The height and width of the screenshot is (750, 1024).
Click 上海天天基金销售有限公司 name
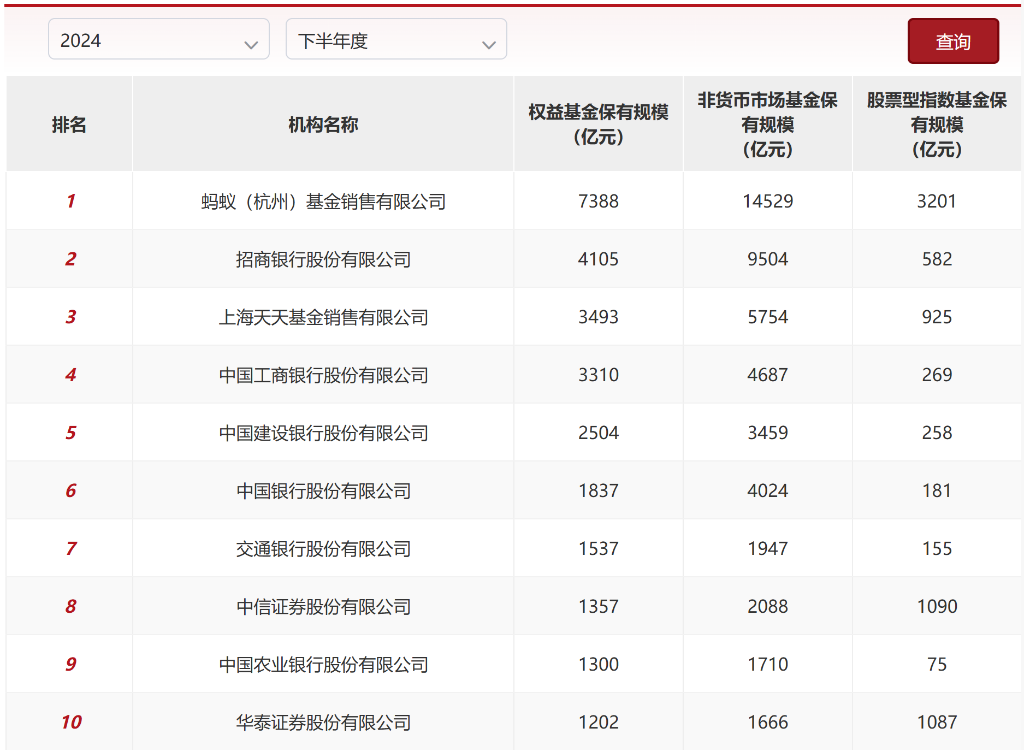click(321, 317)
